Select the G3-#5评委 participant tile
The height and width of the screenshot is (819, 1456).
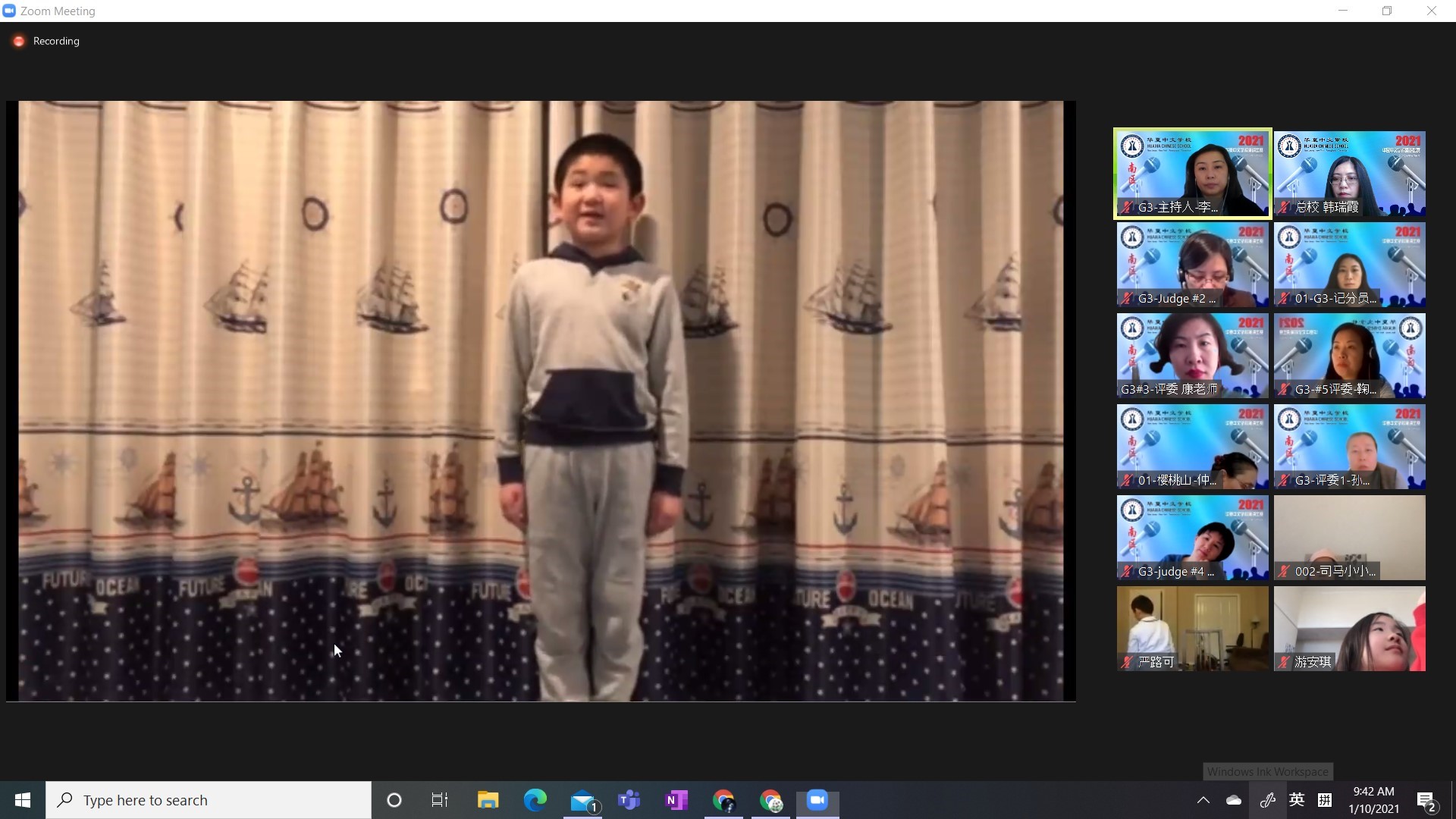(x=1350, y=356)
